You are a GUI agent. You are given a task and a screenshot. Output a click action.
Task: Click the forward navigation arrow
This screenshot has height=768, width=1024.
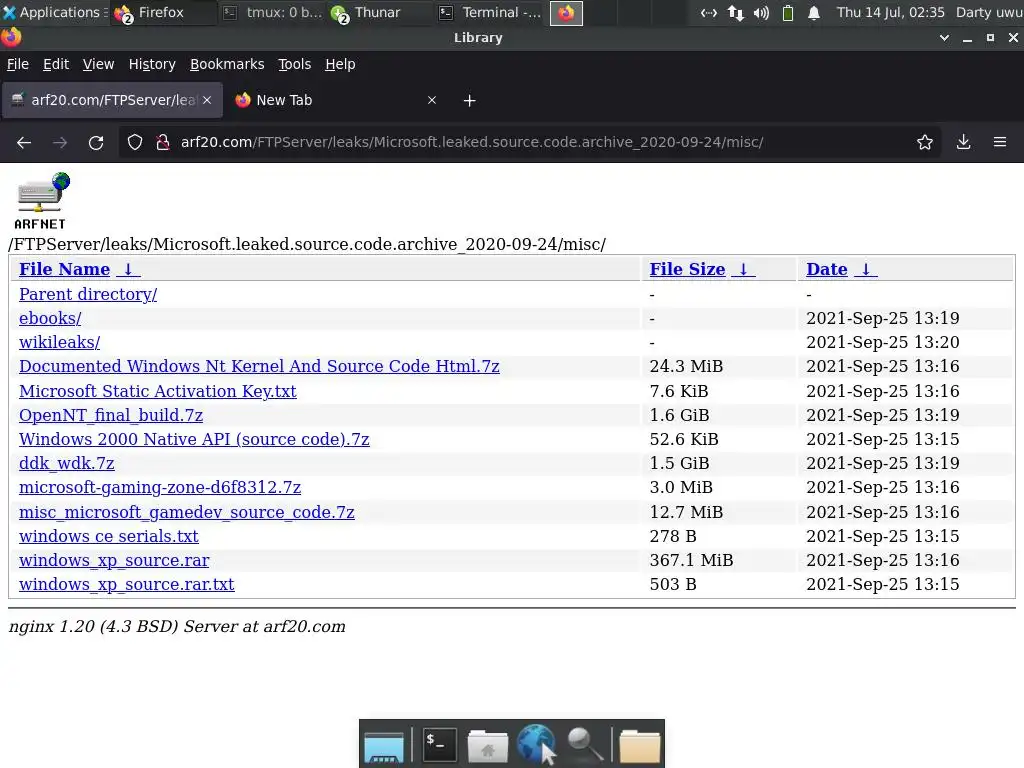[60, 142]
